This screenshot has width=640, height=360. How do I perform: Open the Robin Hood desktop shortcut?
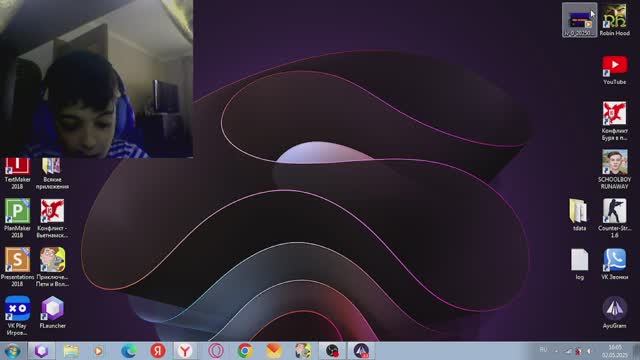tap(614, 20)
